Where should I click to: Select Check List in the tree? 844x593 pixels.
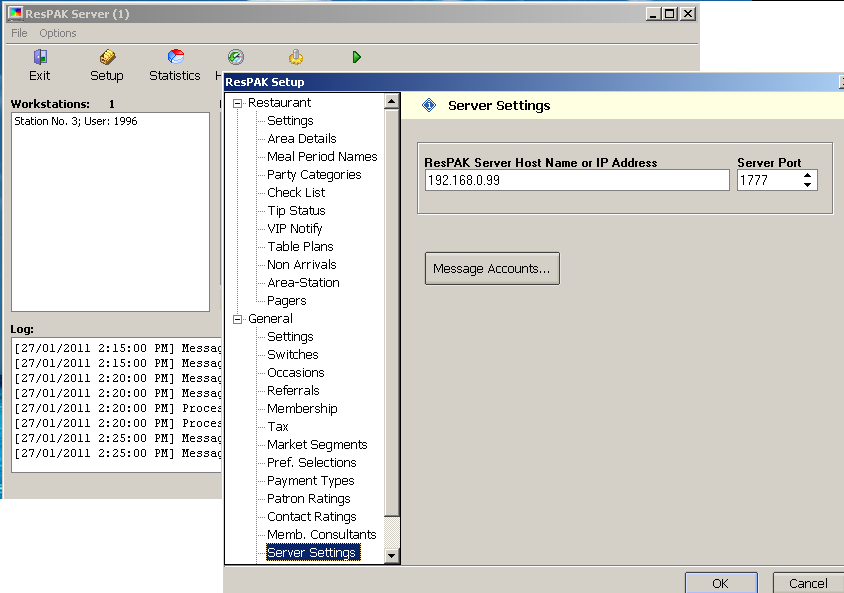pos(296,193)
